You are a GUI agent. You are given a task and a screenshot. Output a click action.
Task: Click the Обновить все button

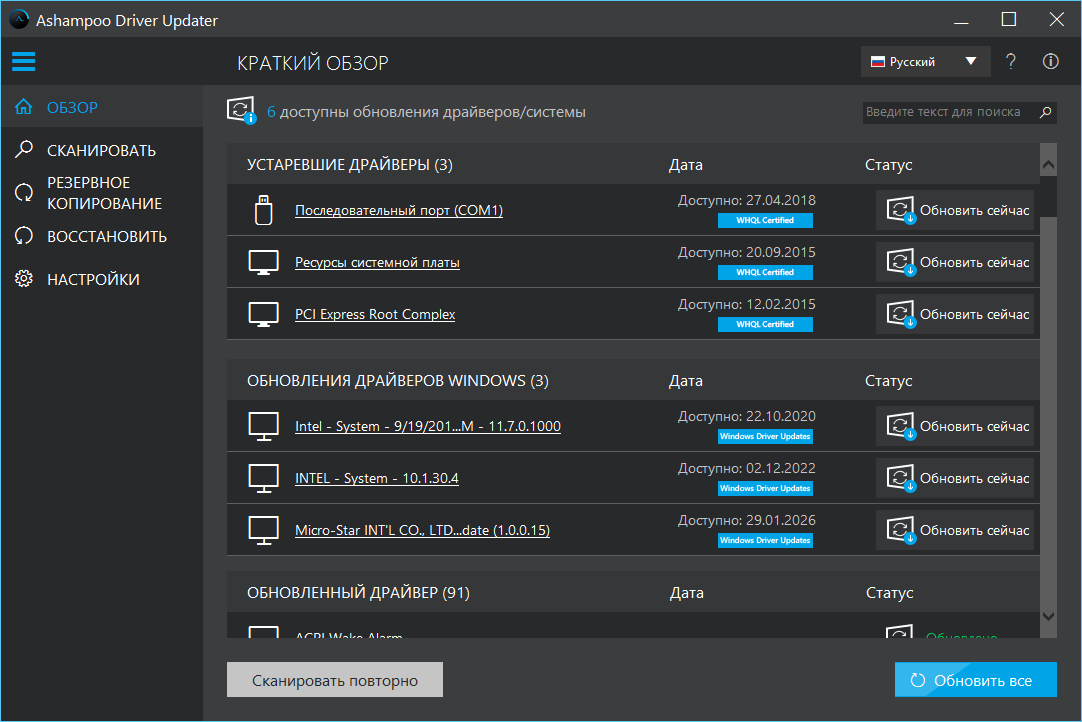point(975,681)
